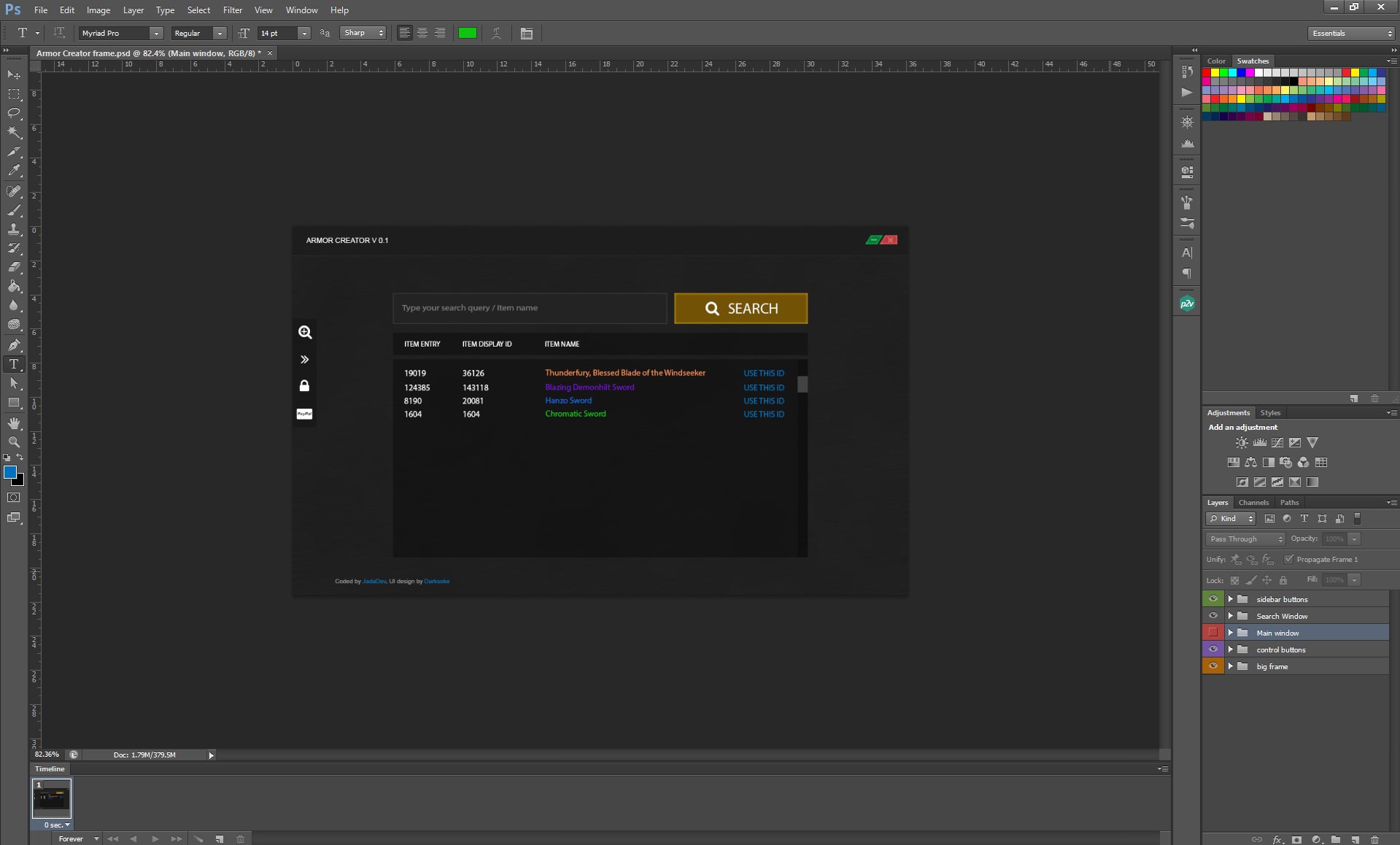Screen dimensions: 1400x845
Task: Left align text in options bar
Action: pos(404,33)
